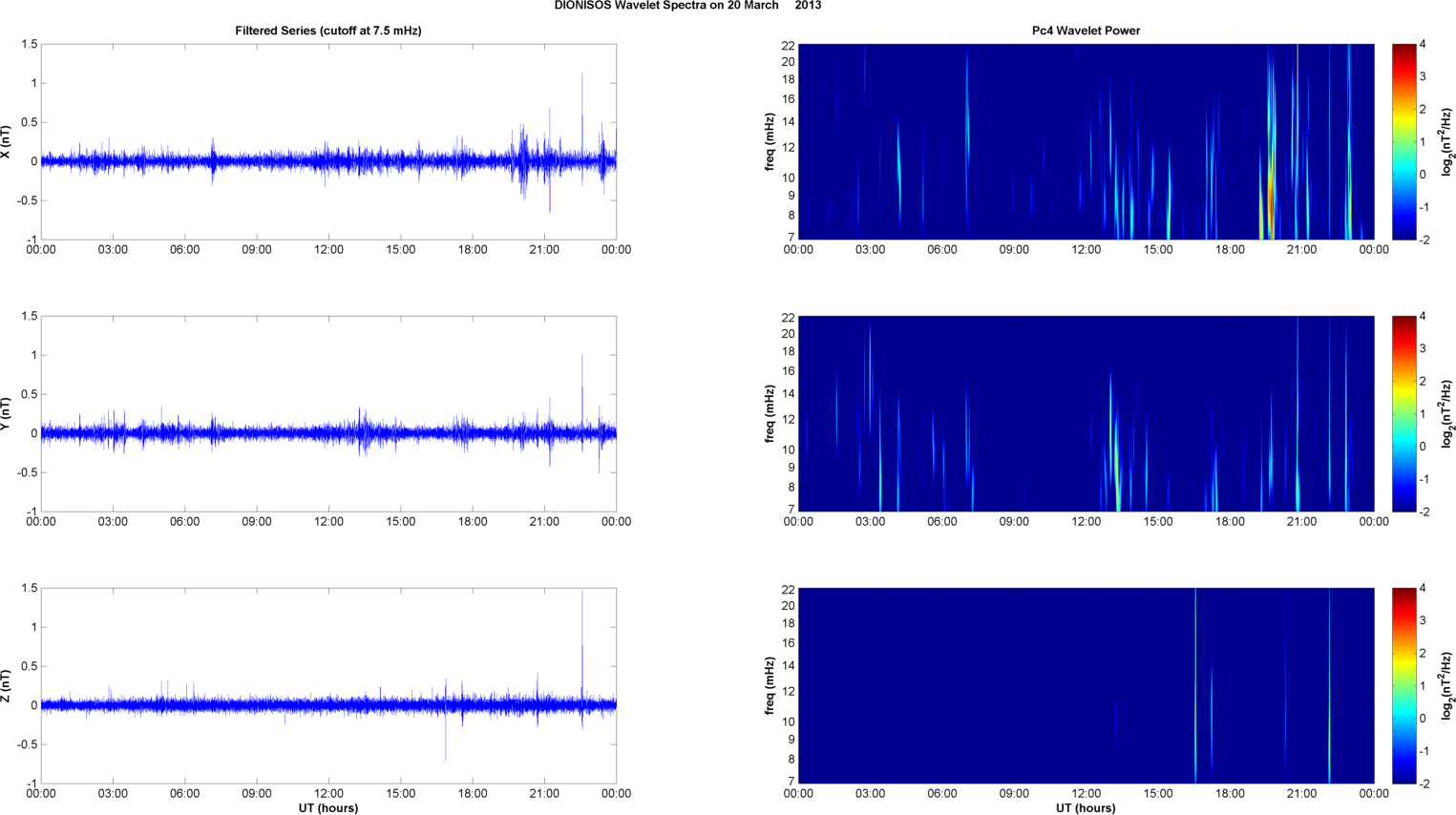Click the "Z (nT)" vertical axis label
1456x815 pixels.
point(7,686)
